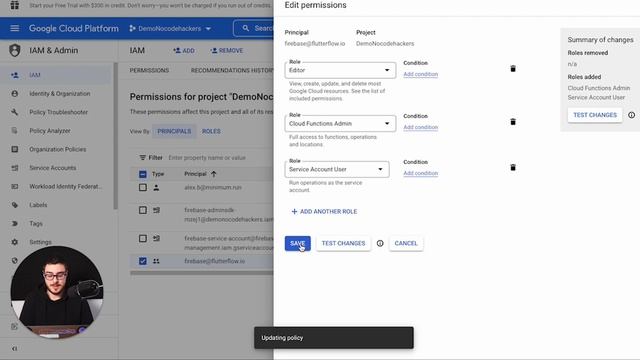Click the top search box
640x360 pixels.
tap(253, 28)
